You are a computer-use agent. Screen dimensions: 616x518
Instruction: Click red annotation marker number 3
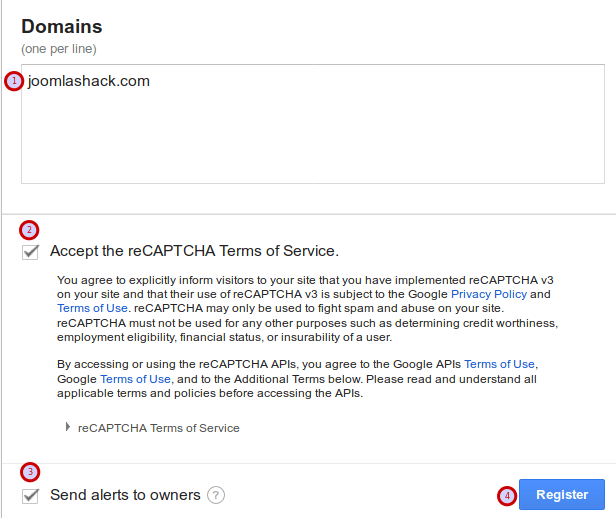coord(30,472)
